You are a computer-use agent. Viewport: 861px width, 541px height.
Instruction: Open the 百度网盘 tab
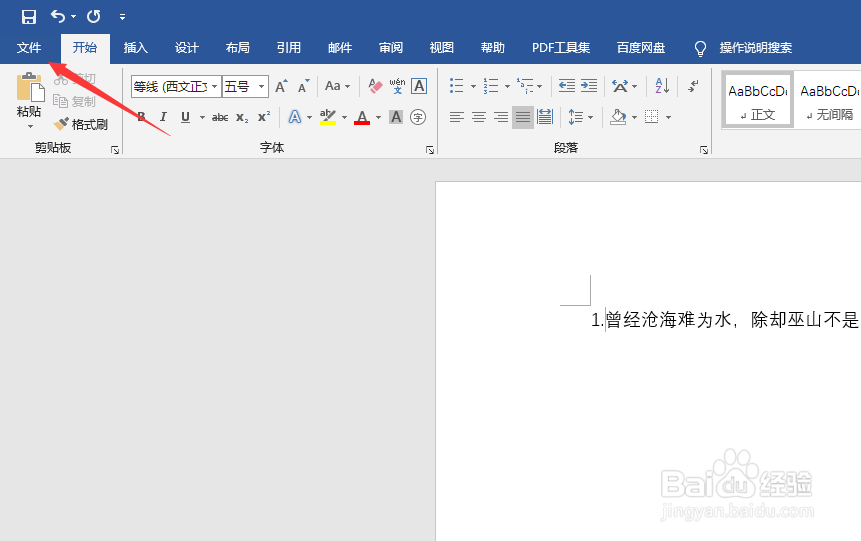point(641,48)
